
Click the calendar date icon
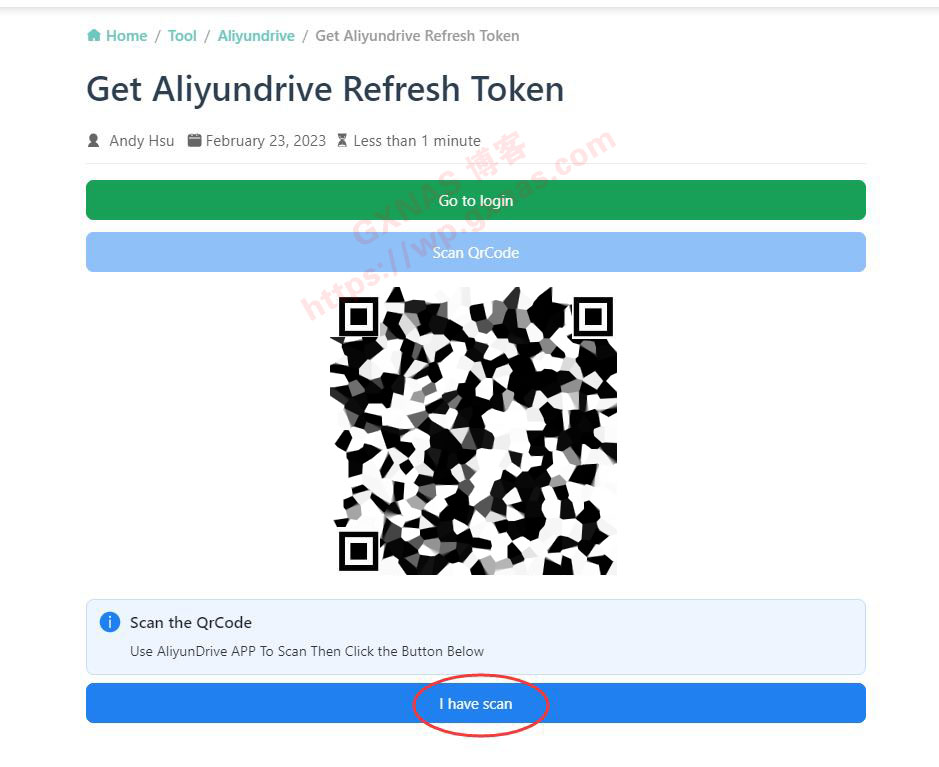tap(194, 141)
